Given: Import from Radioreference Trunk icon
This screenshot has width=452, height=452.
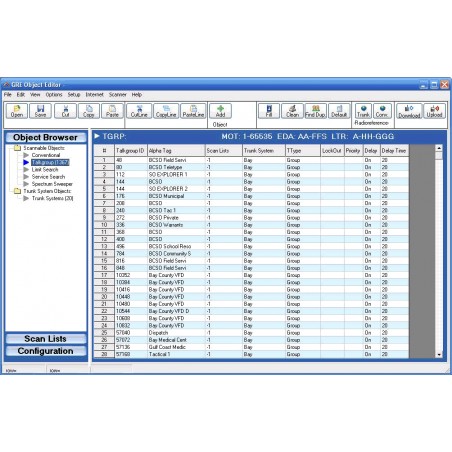Looking at the screenshot, I should (363, 111).
